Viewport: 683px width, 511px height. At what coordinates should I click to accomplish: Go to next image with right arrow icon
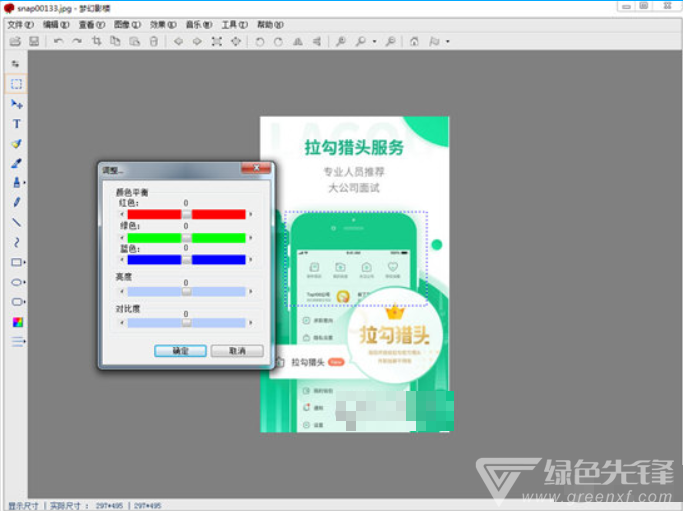(197, 41)
